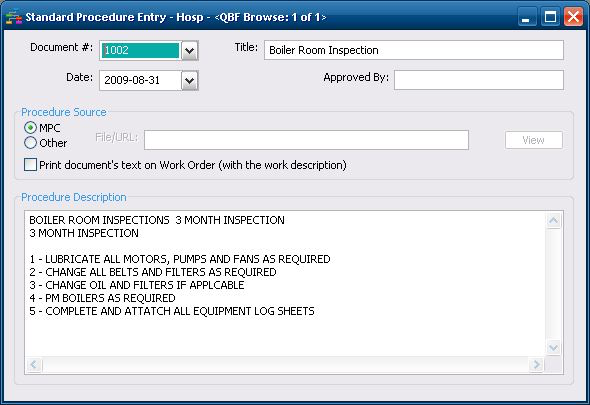This screenshot has width=590, height=405.
Task: Click scroll left arrow in Procedure Description
Action: click(x=34, y=364)
